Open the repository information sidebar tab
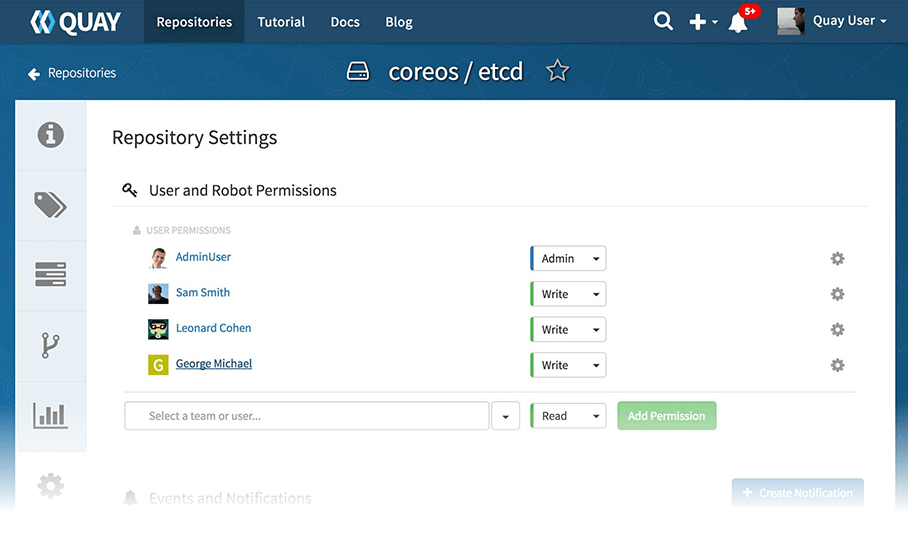This screenshot has height=540, width=908. pyautogui.click(x=51, y=135)
